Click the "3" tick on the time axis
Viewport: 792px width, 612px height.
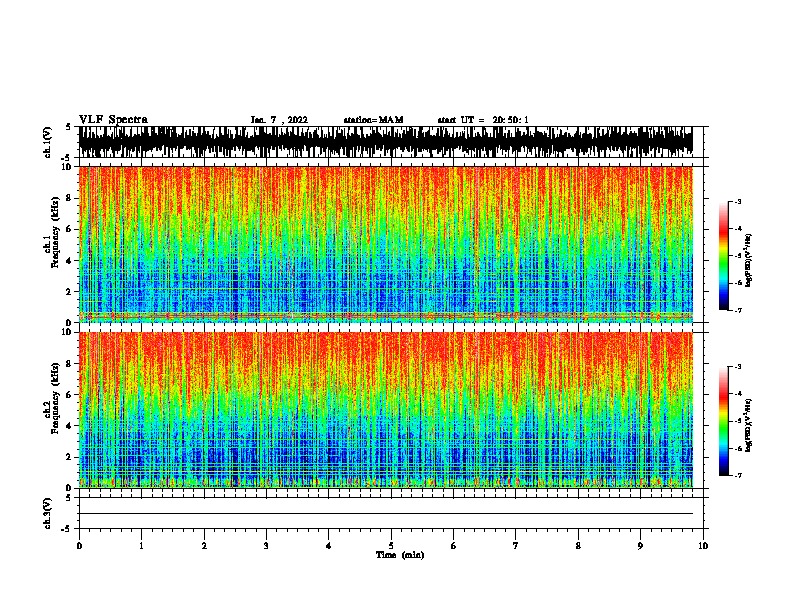(266, 546)
